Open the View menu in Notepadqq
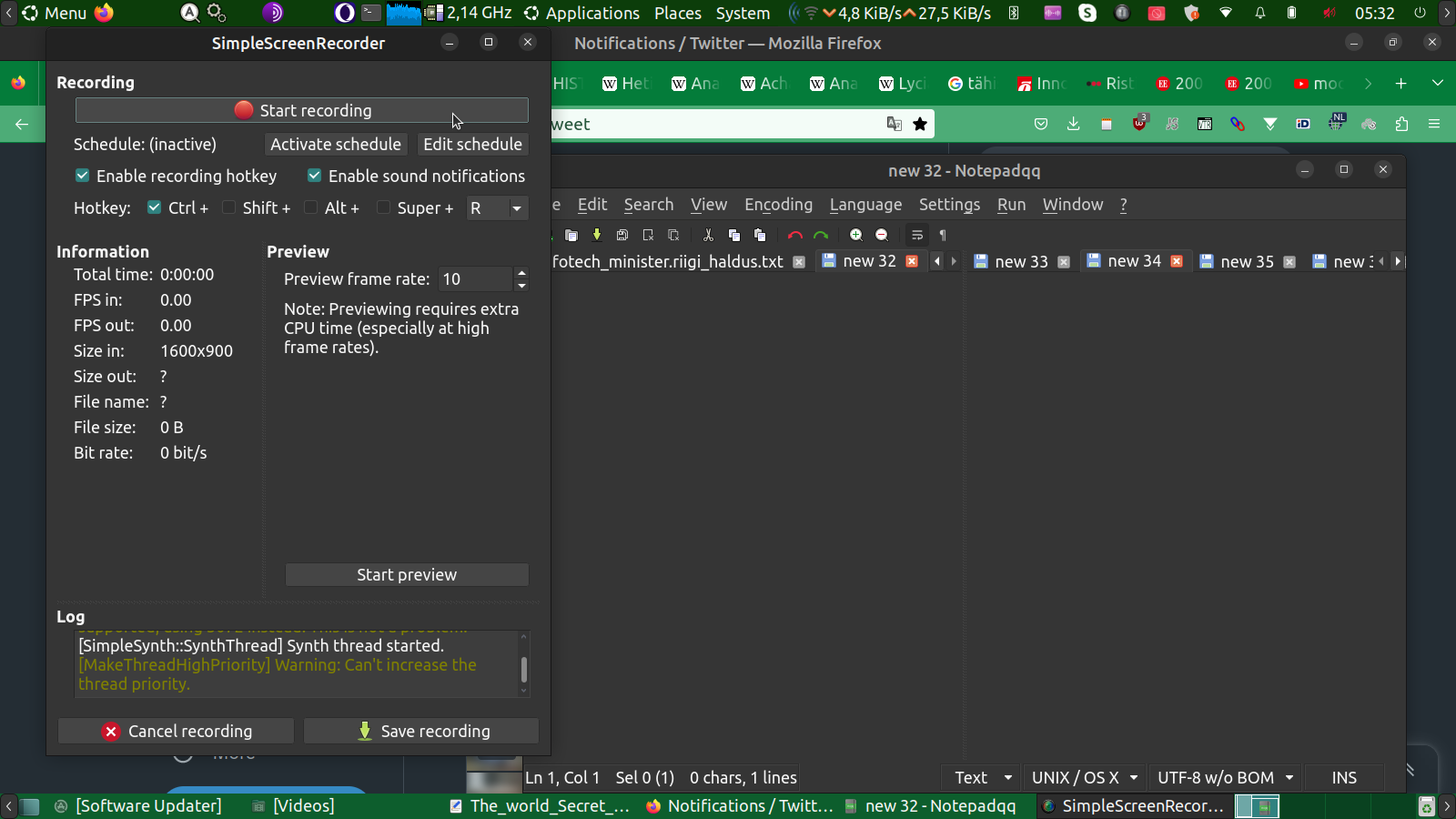The image size is (1456, 819). [x=709, y=205]
